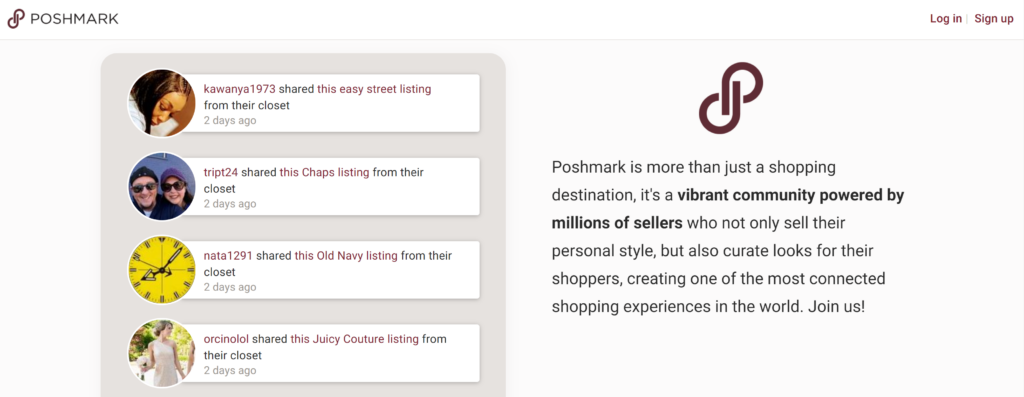Viewport: 1024px width, 397px height.
Task: Open 'this Juicy Couture listing' link
Action: [355, 339]
